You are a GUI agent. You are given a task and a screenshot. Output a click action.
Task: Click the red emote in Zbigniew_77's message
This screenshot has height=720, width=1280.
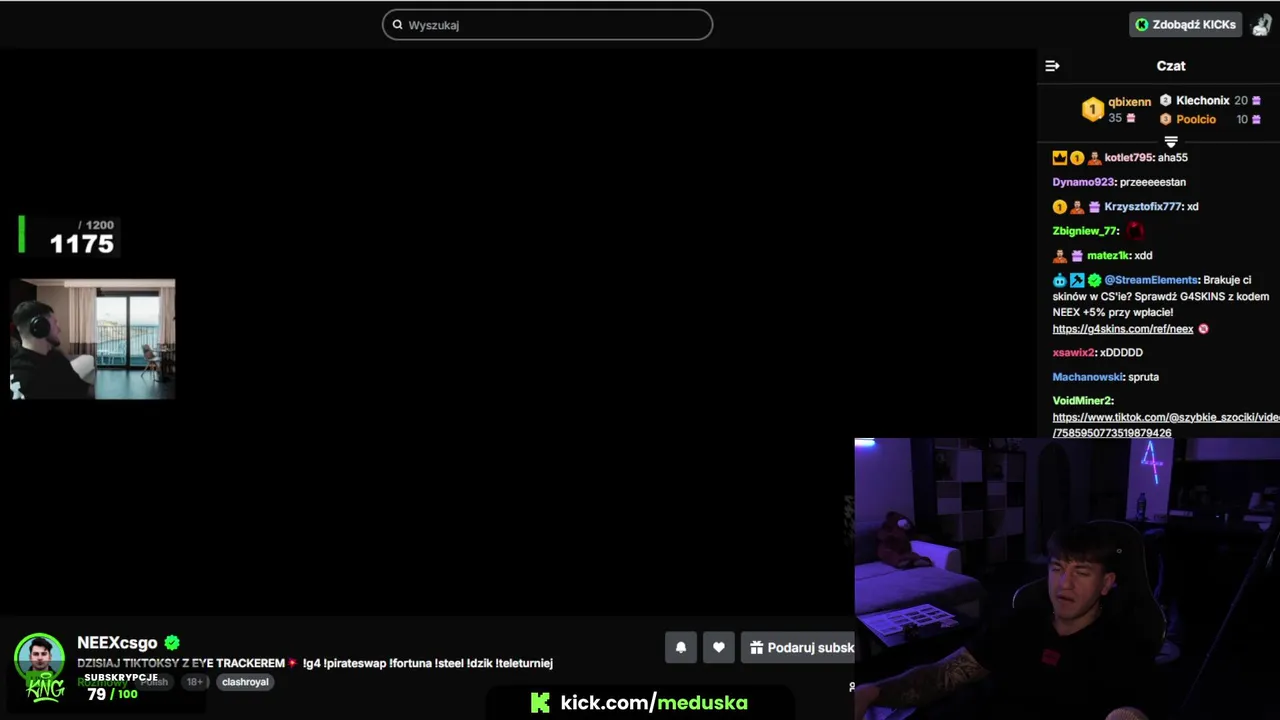1134,231
